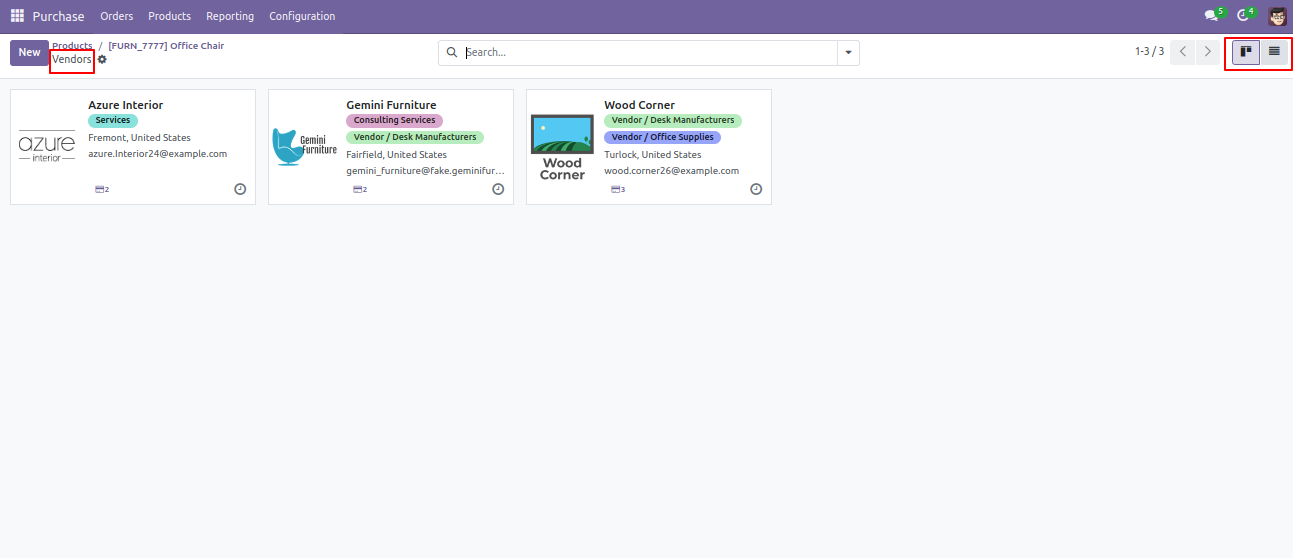Click the purchases count icon on Azure Interior

pyautogui.click(x=102, y=189)
